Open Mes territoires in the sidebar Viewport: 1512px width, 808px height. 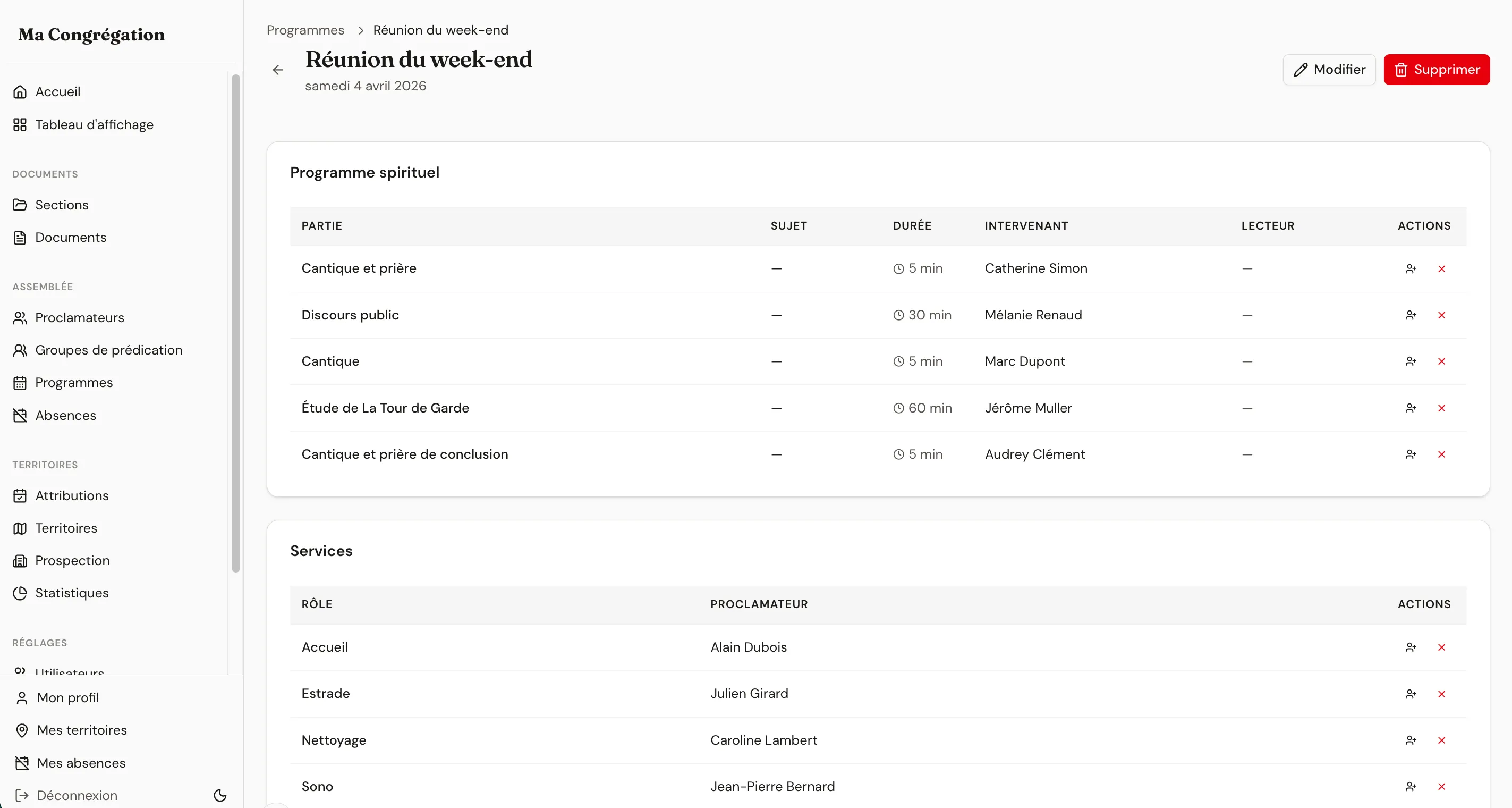pos(82,730)
